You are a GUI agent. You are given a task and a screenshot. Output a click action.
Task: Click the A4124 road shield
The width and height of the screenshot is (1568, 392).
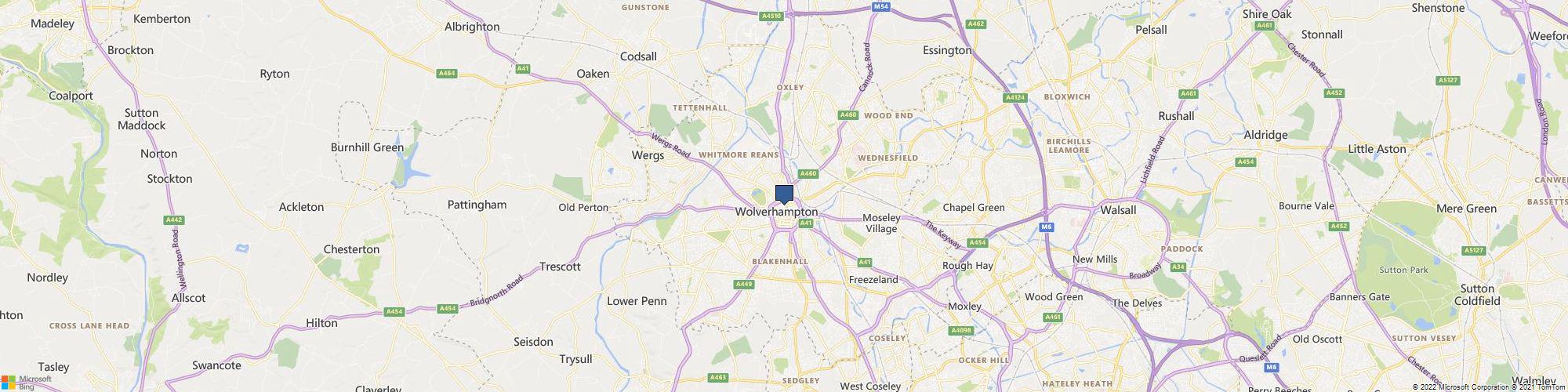[x=1015, y=98]
